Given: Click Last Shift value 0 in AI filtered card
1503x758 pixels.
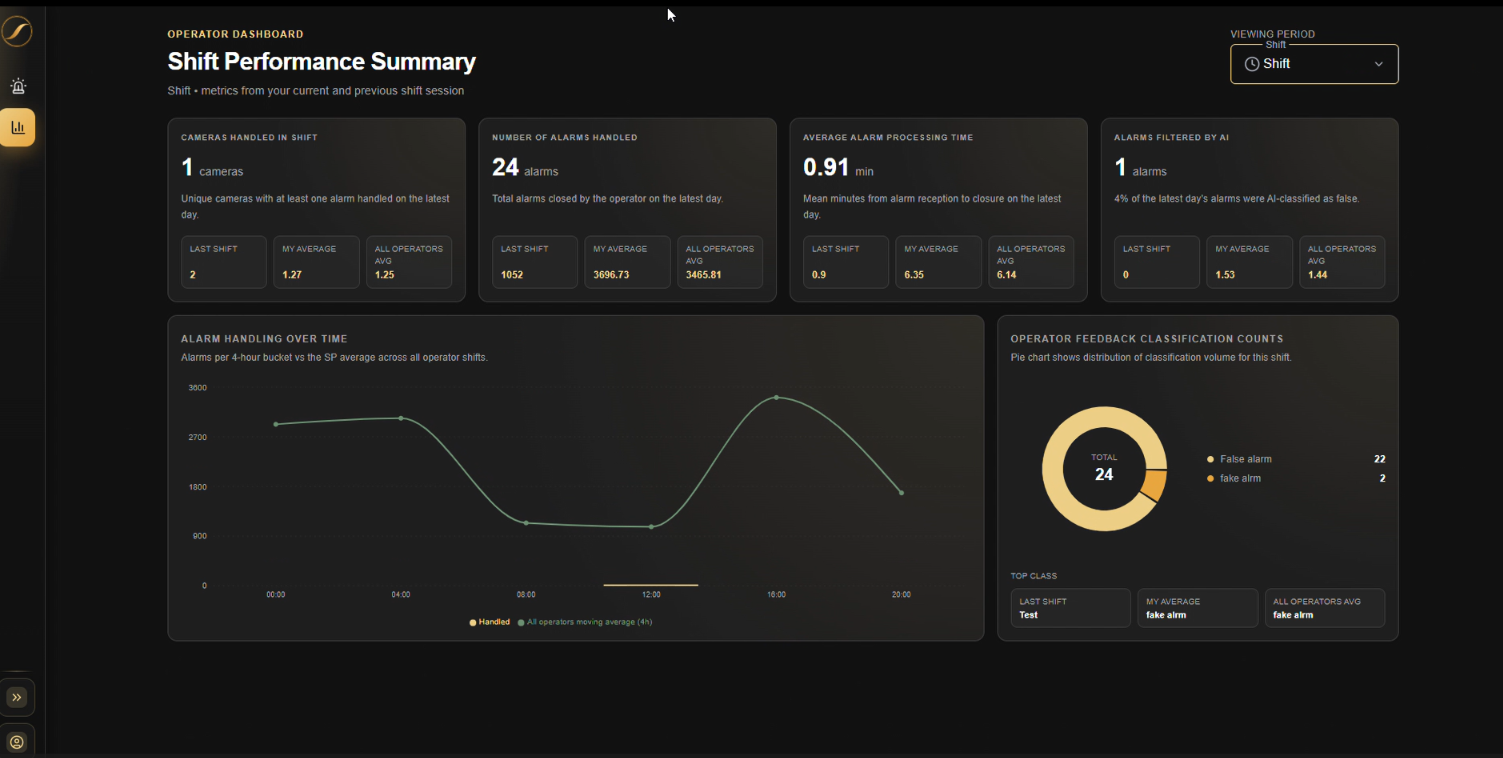Looking at the screenshot, I should pyautogui.click(x=1126, y=274).
